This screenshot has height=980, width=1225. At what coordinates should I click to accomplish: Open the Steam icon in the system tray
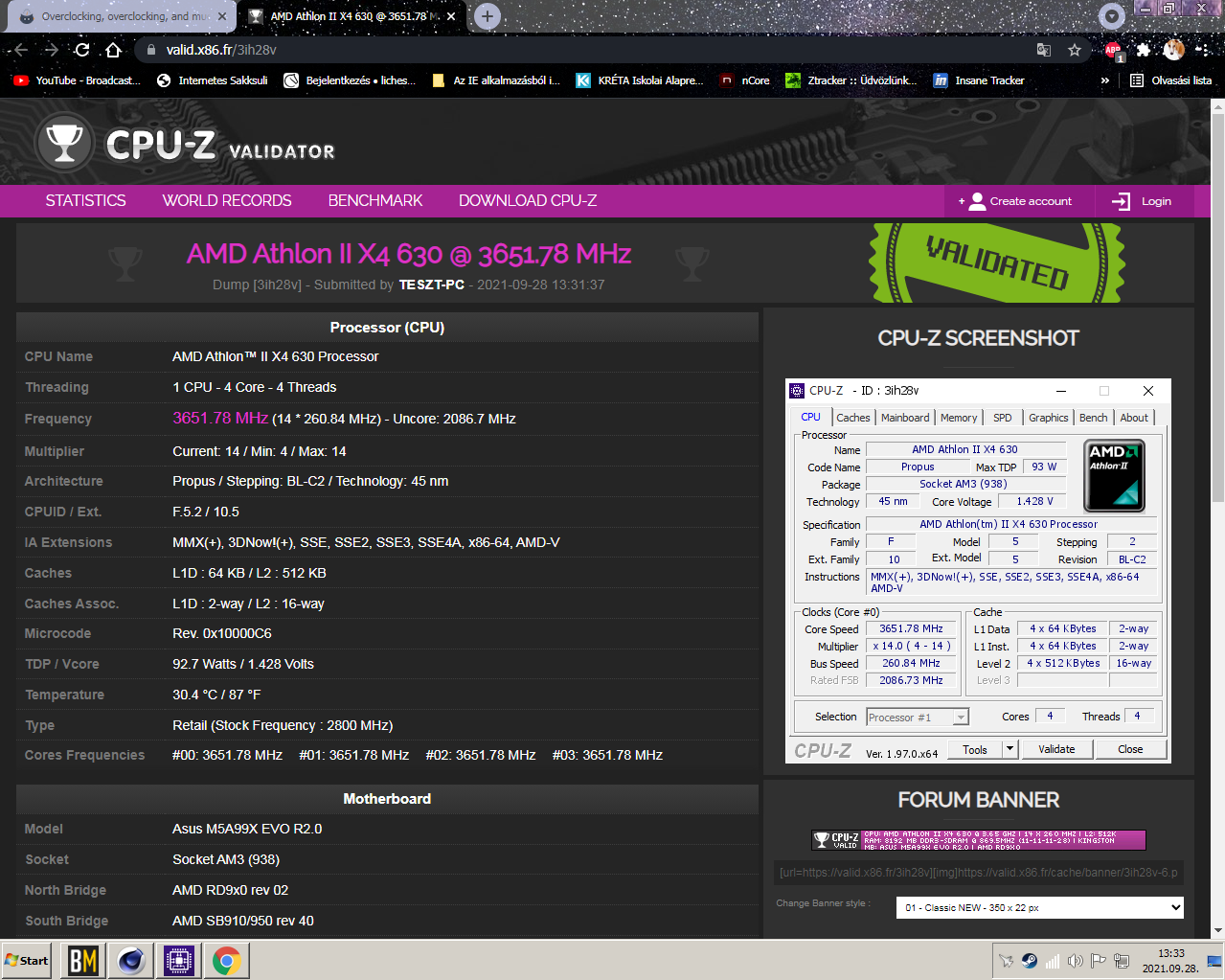1030,961
